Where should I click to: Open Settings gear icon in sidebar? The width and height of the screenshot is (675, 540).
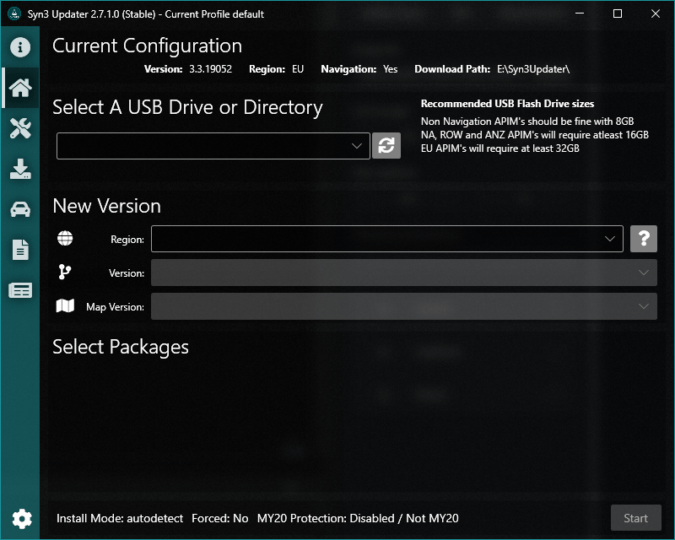[22, 518]
